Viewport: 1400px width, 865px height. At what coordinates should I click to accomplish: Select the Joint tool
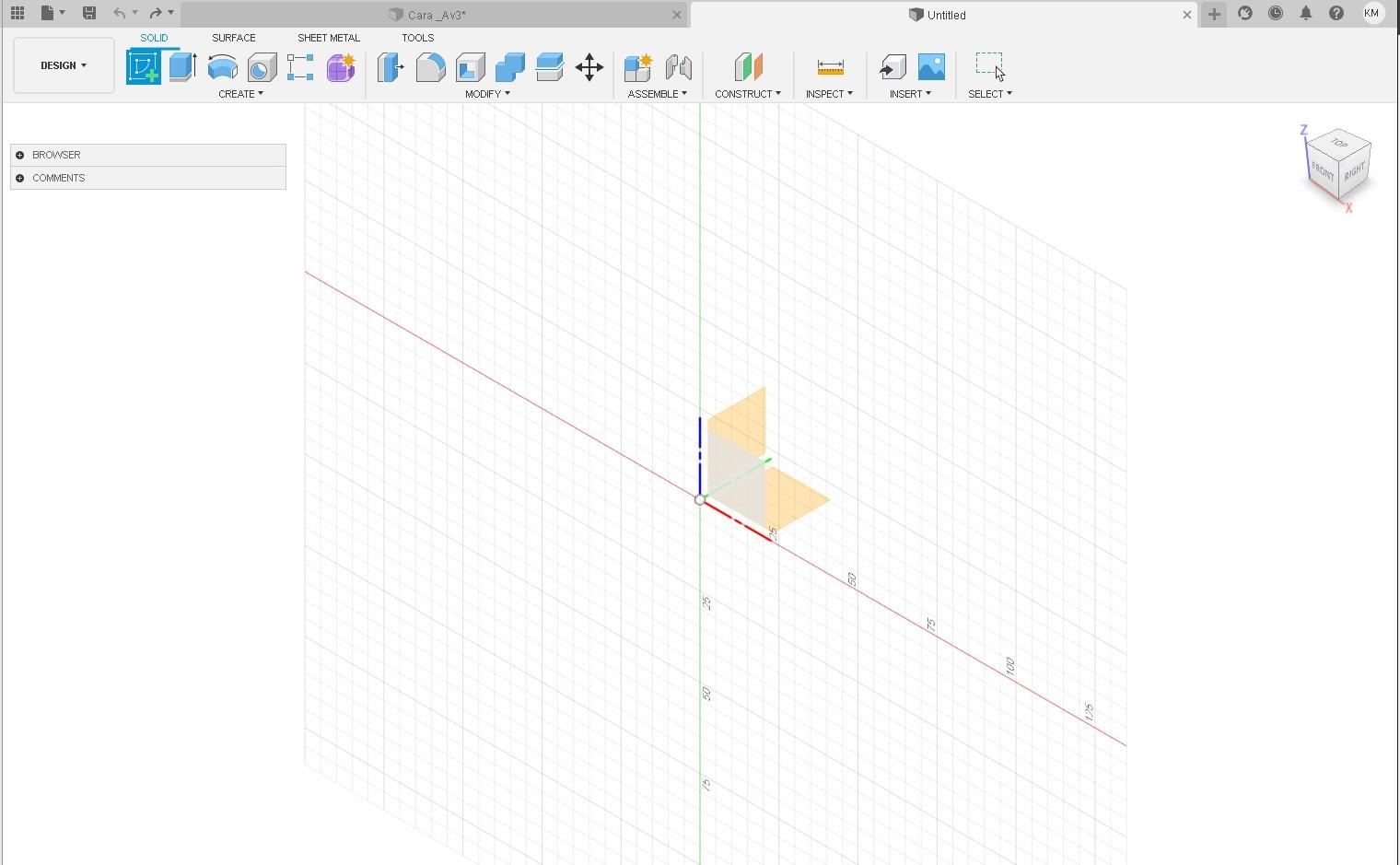point(678,67)
